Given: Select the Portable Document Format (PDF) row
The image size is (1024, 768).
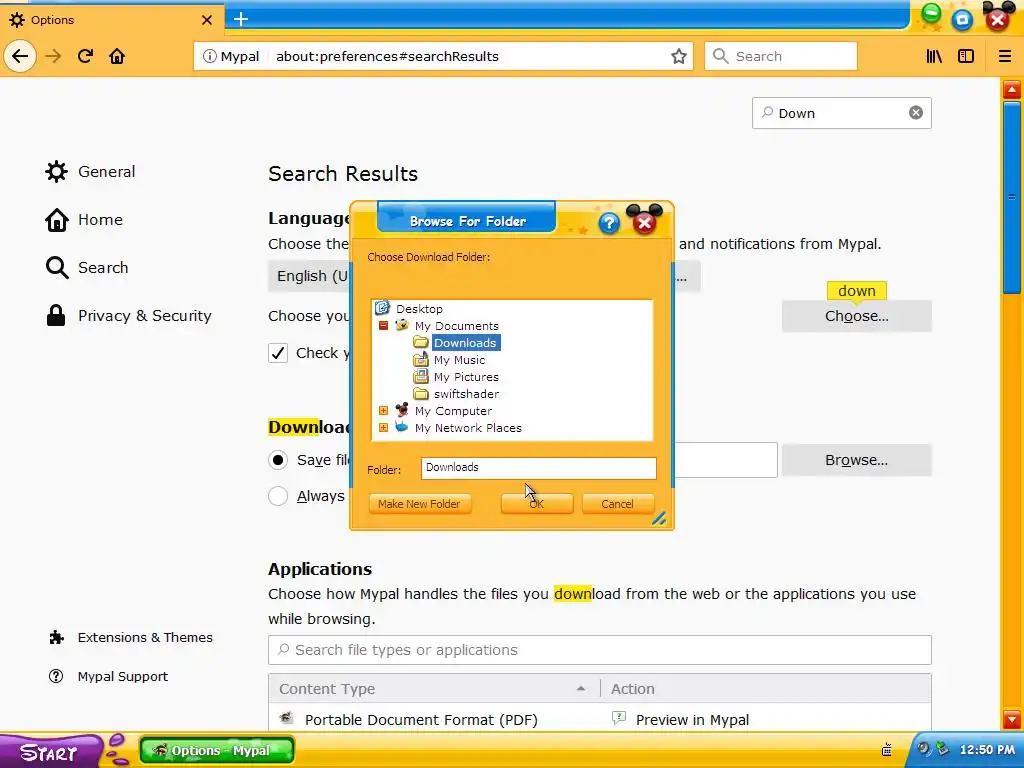Looking at the screenshot, I should coord(600,718).
